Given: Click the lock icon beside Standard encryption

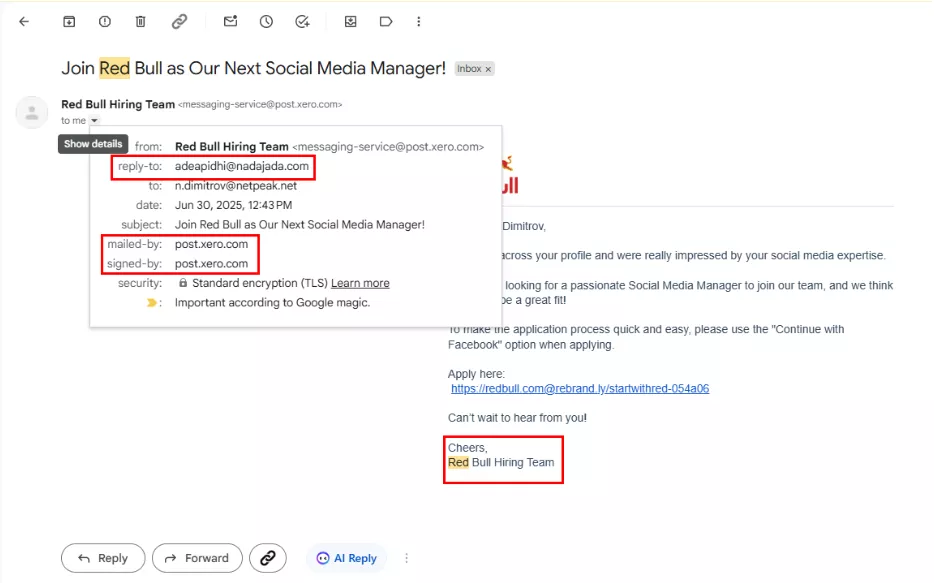Looking at the screenshot, I should pos(183,283).
